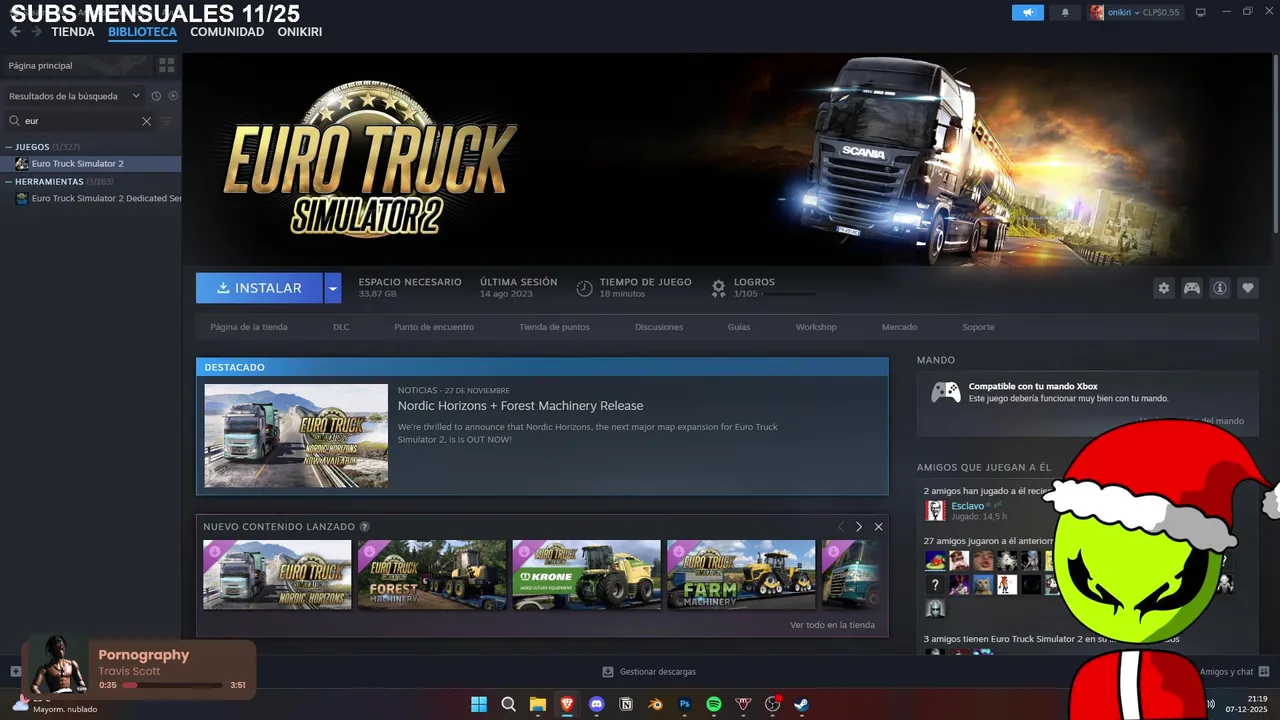The image size is (1280, 720).
Task: Open Brave browser from the taskbar
Action: tap(567, 704)
